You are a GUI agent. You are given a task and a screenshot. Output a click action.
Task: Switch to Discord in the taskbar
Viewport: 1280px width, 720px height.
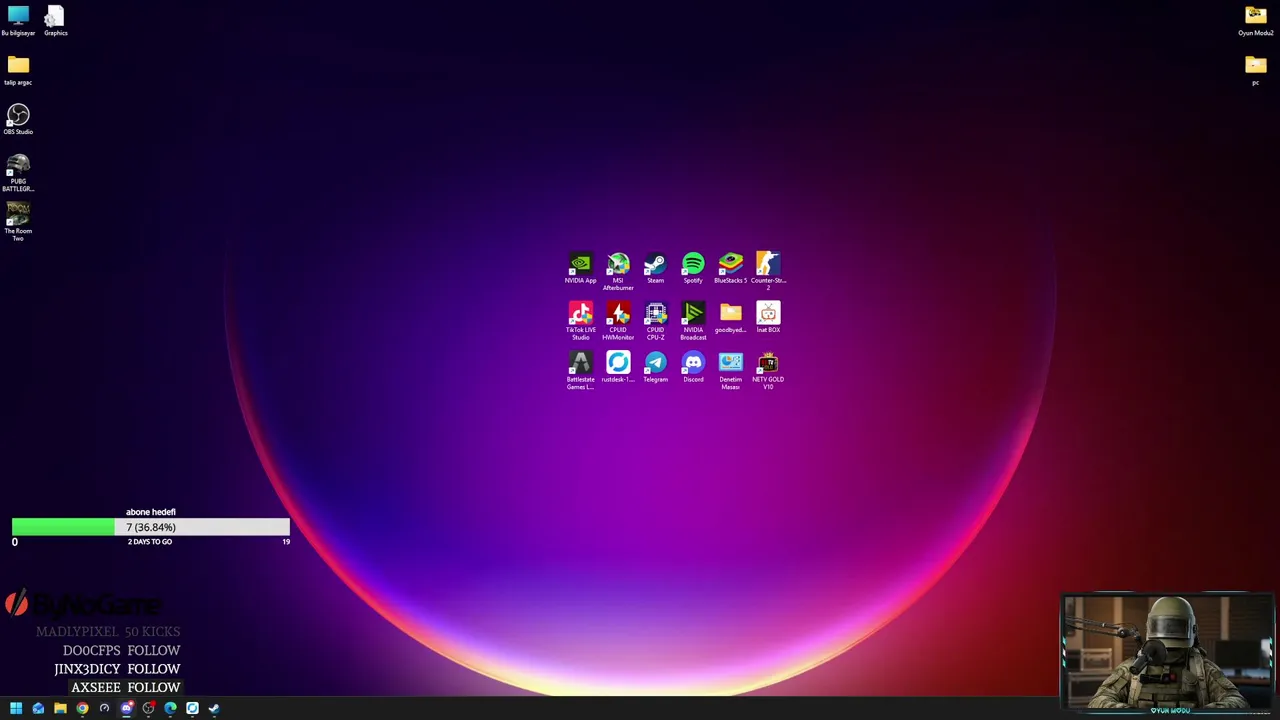(x=126, y=708)
